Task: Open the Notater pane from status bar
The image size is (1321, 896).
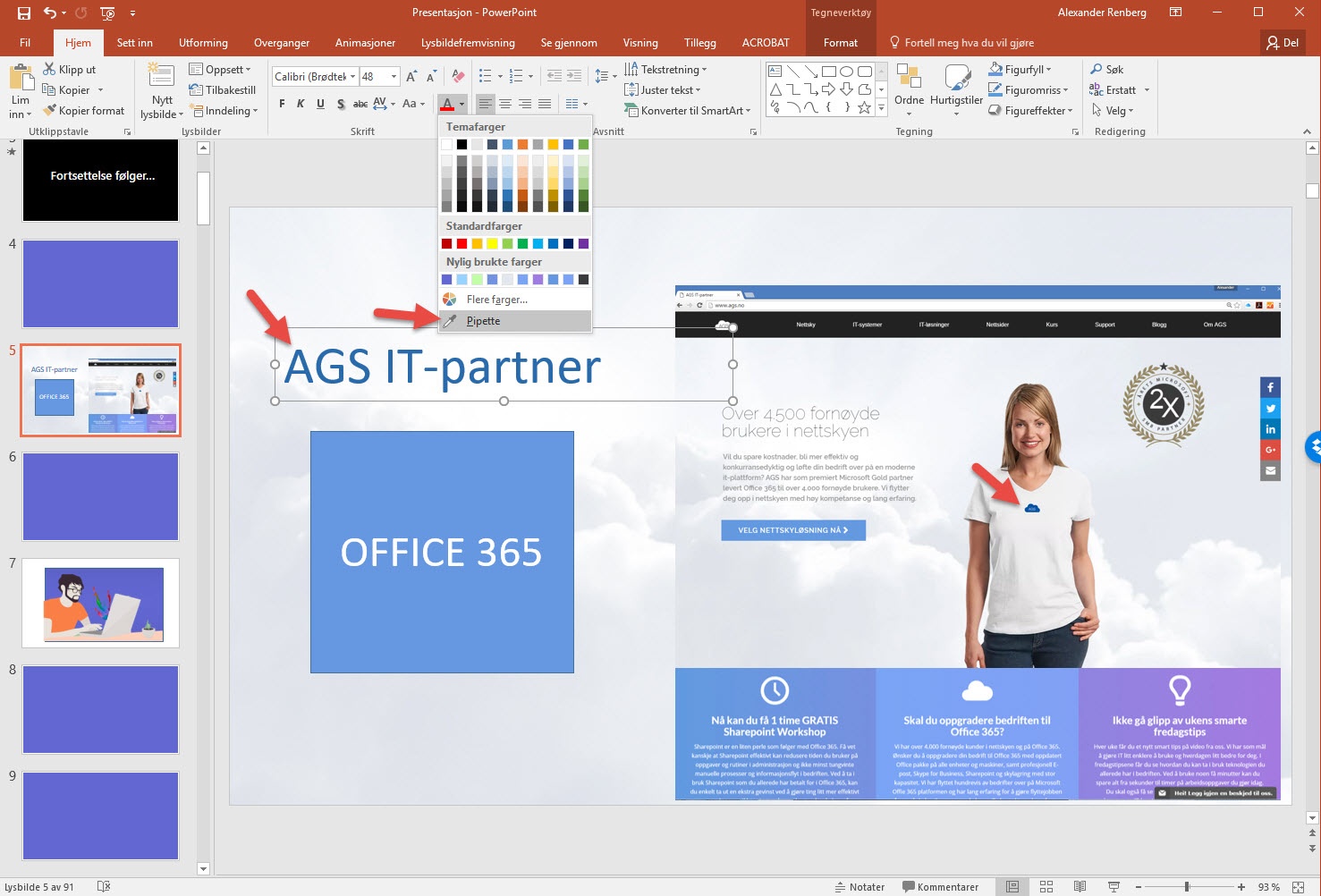Action: coord(859,887)
